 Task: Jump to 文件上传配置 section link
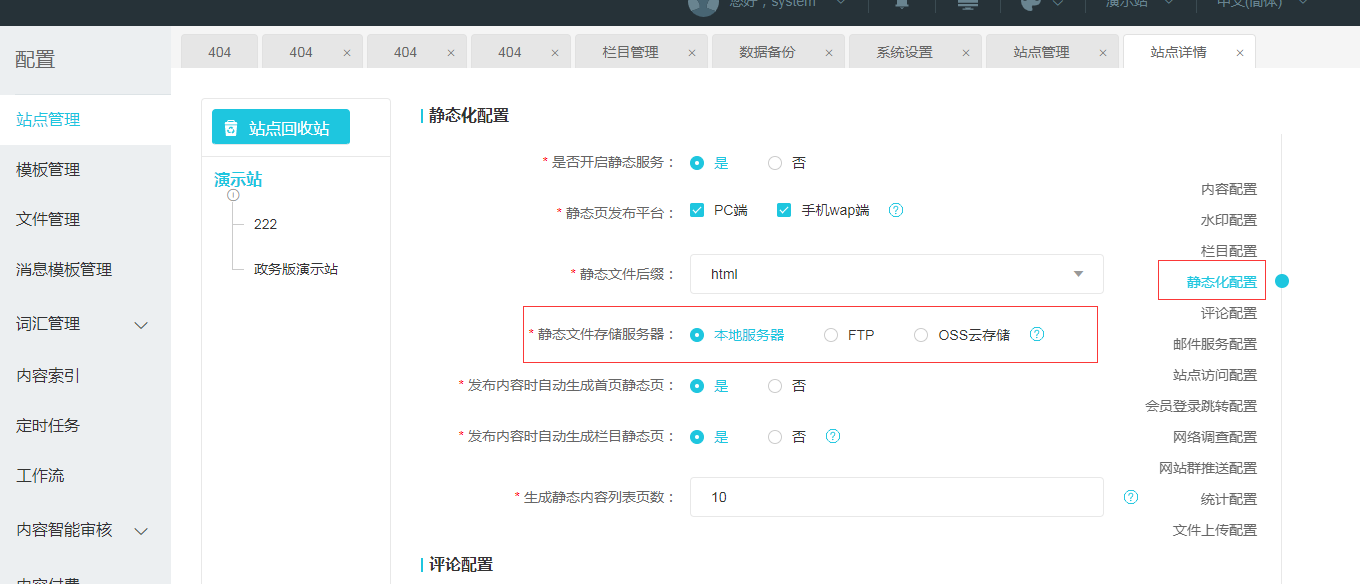click(1215, 530)
